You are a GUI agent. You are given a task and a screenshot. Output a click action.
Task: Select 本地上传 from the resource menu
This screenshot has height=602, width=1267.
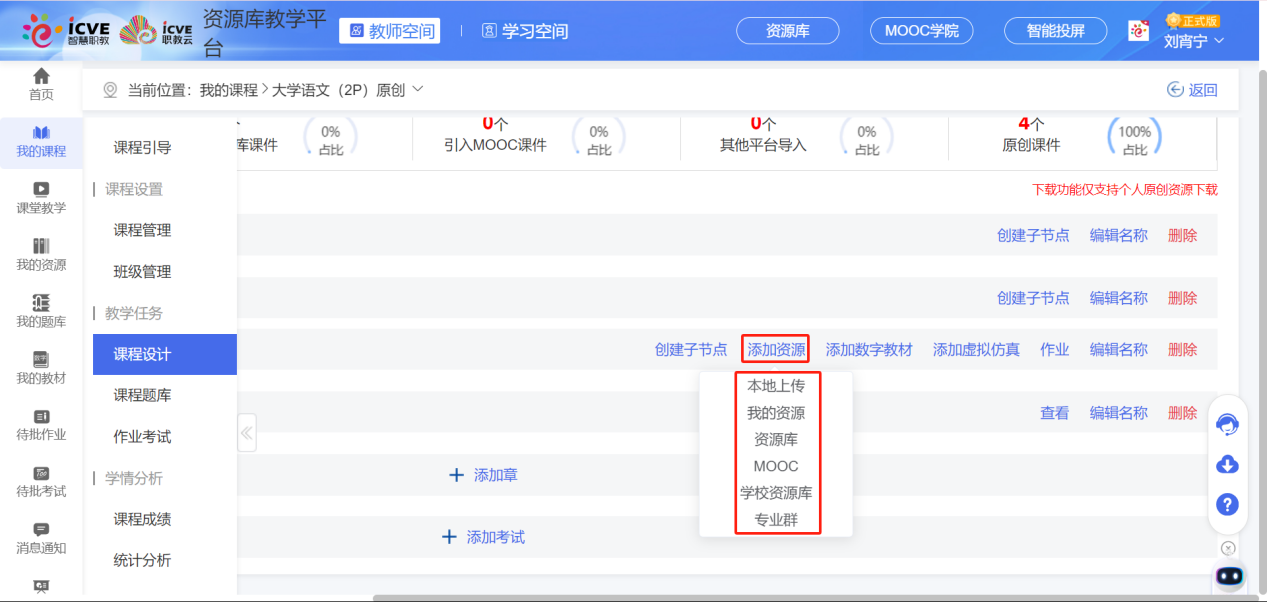pyautogui.click(x=776, y=386)
